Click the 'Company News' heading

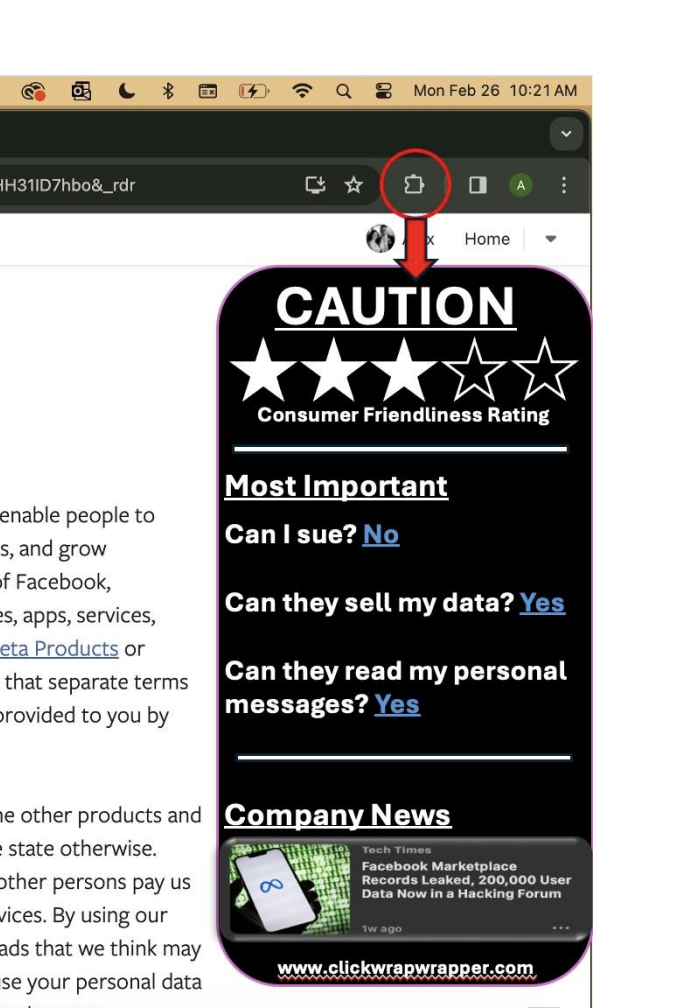338,815
